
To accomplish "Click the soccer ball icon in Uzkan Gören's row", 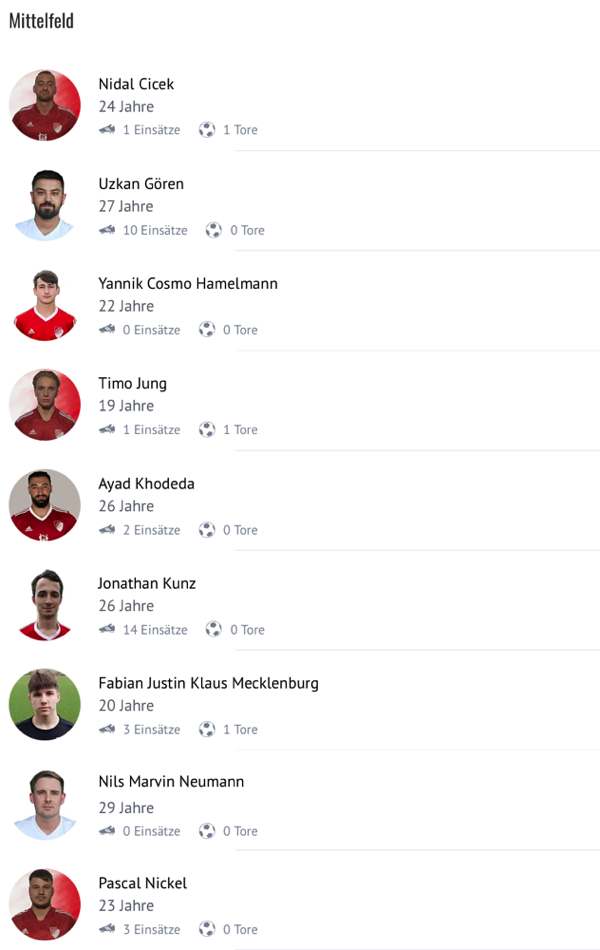I will 214,230.
